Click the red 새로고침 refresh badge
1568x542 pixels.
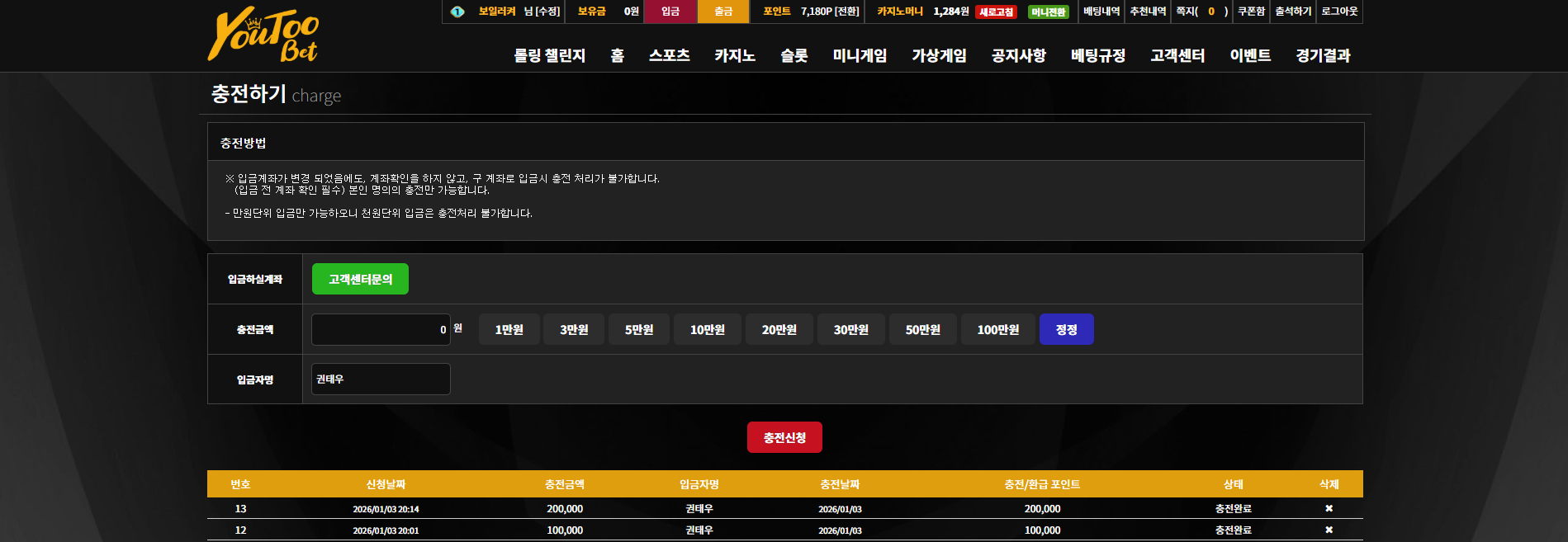[996, 12]
